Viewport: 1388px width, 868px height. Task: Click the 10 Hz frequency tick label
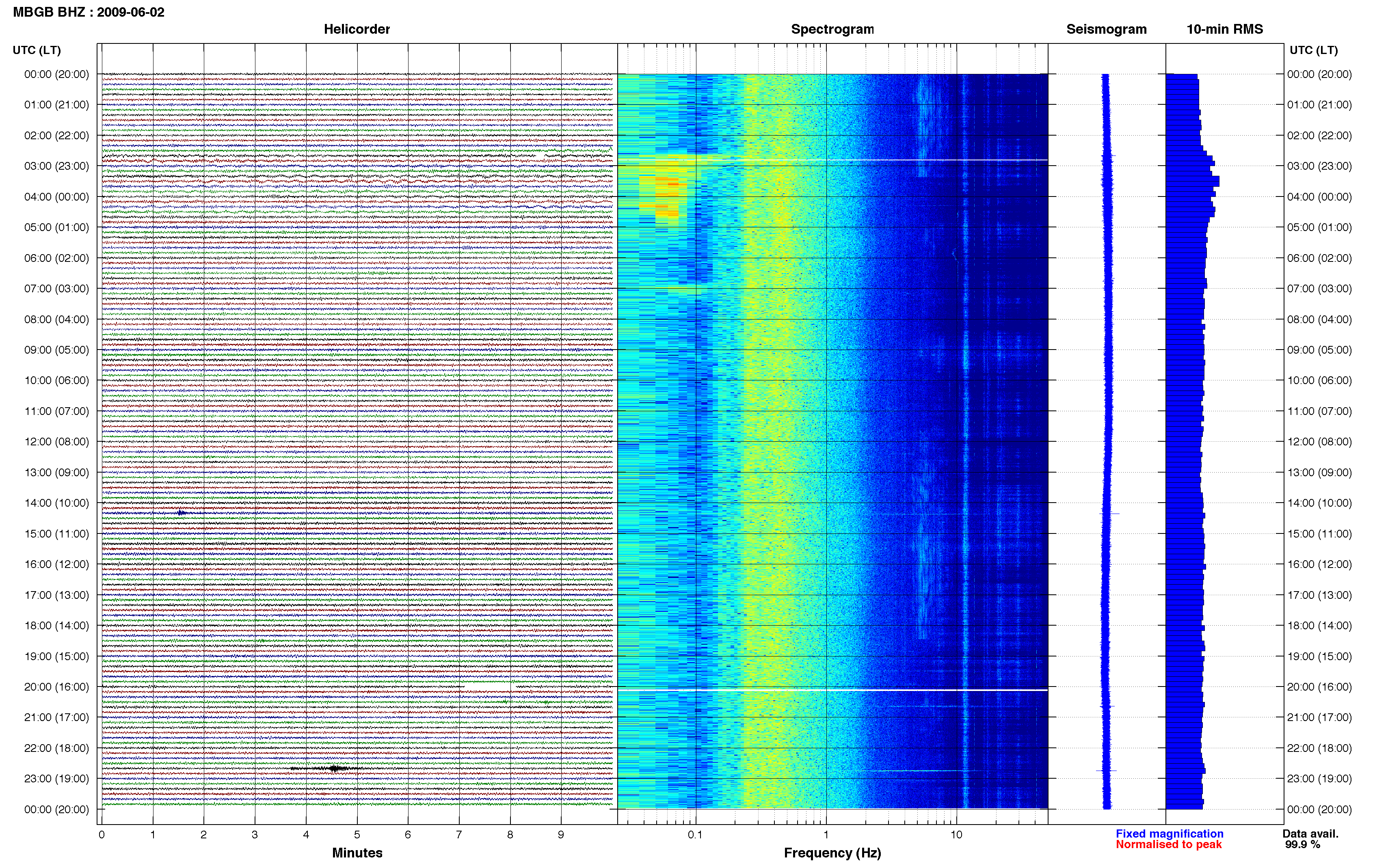[x=956, y=835]
